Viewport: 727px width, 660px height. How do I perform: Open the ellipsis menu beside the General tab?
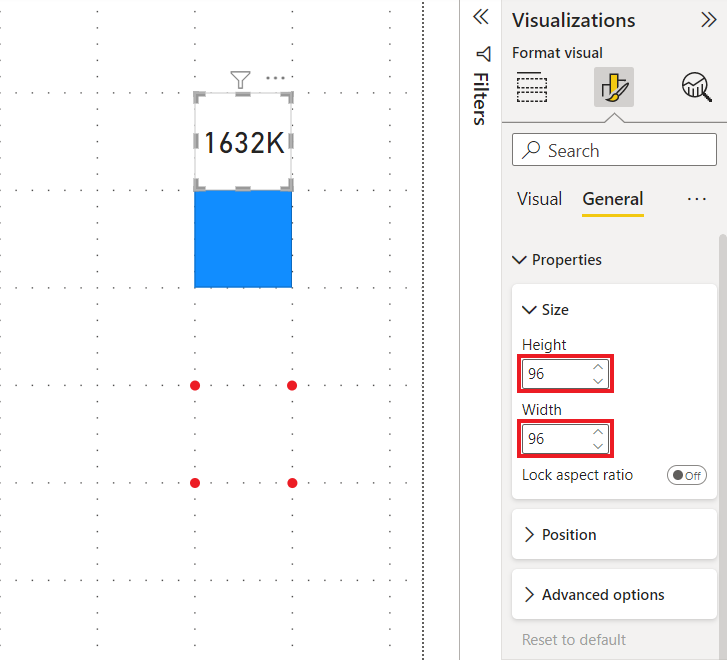coord(697,199)
